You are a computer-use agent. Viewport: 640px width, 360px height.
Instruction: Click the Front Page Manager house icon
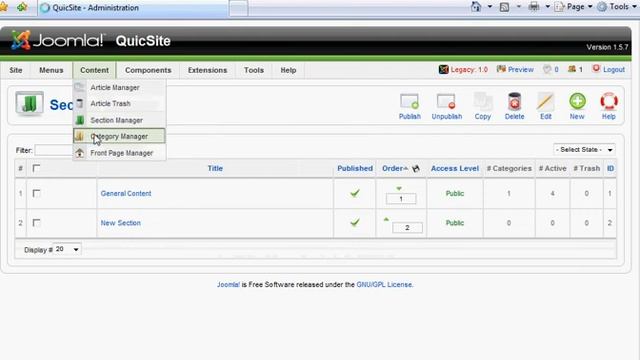pos(80,153)
